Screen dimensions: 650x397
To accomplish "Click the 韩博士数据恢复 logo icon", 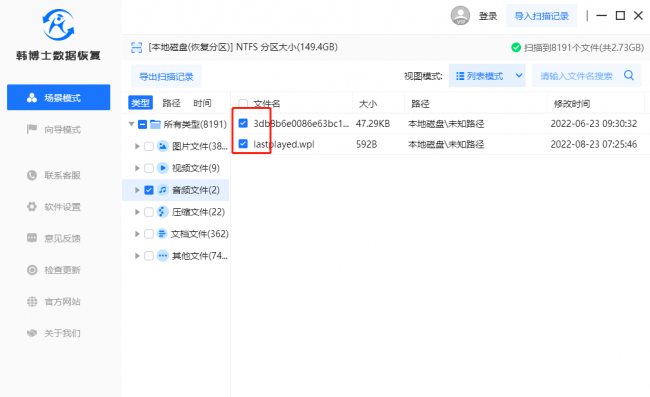I will pos(58,25).
